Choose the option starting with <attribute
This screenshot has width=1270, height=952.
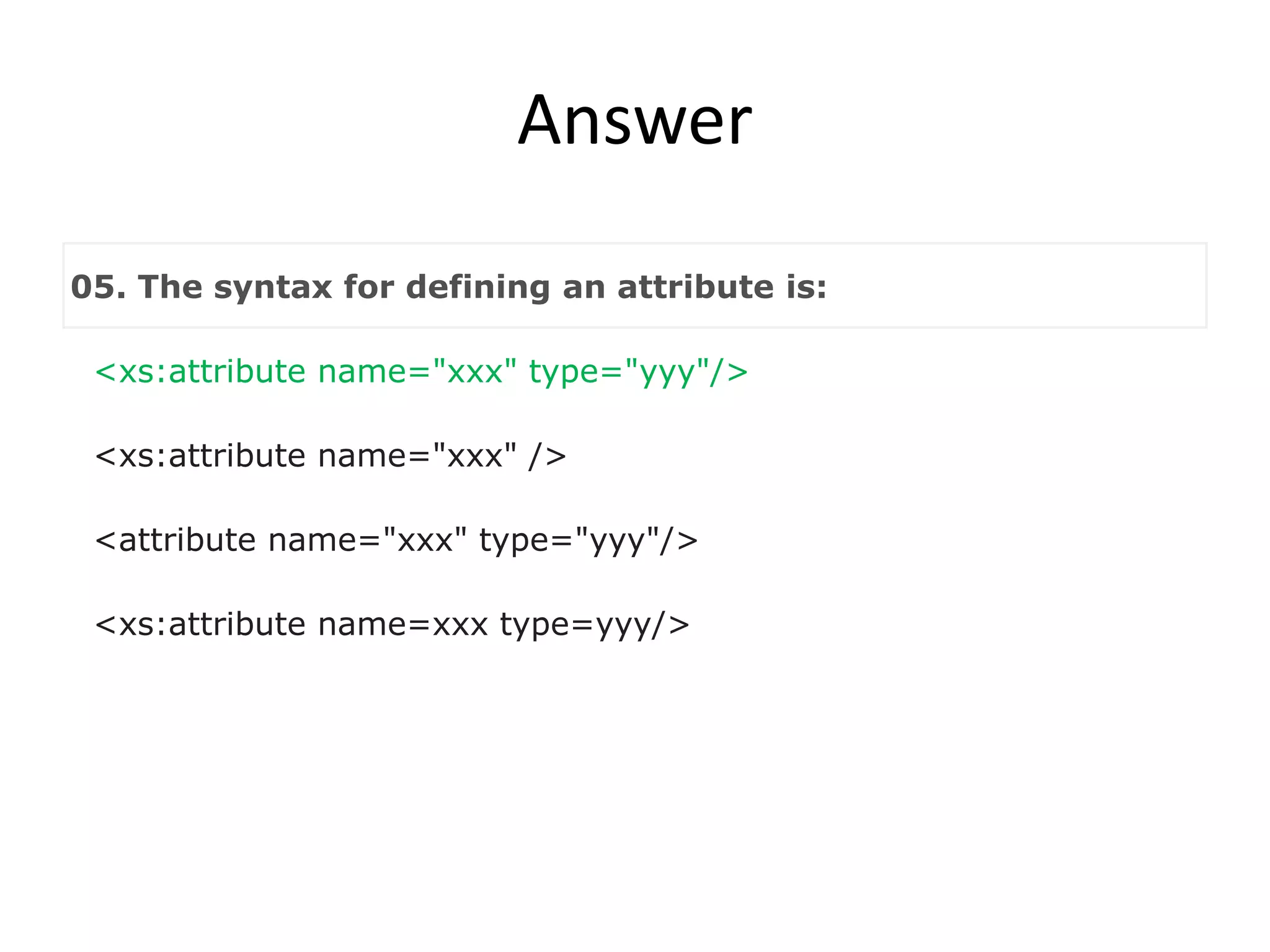tap(396, 540)
